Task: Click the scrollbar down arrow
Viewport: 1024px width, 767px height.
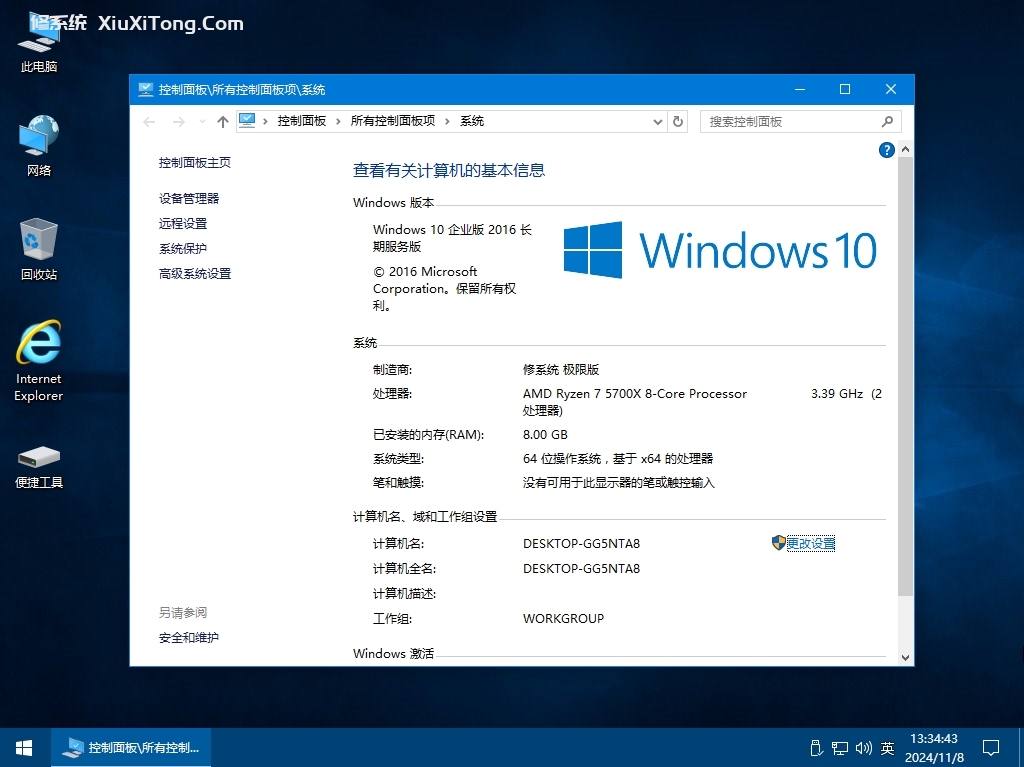Action: 905,658
